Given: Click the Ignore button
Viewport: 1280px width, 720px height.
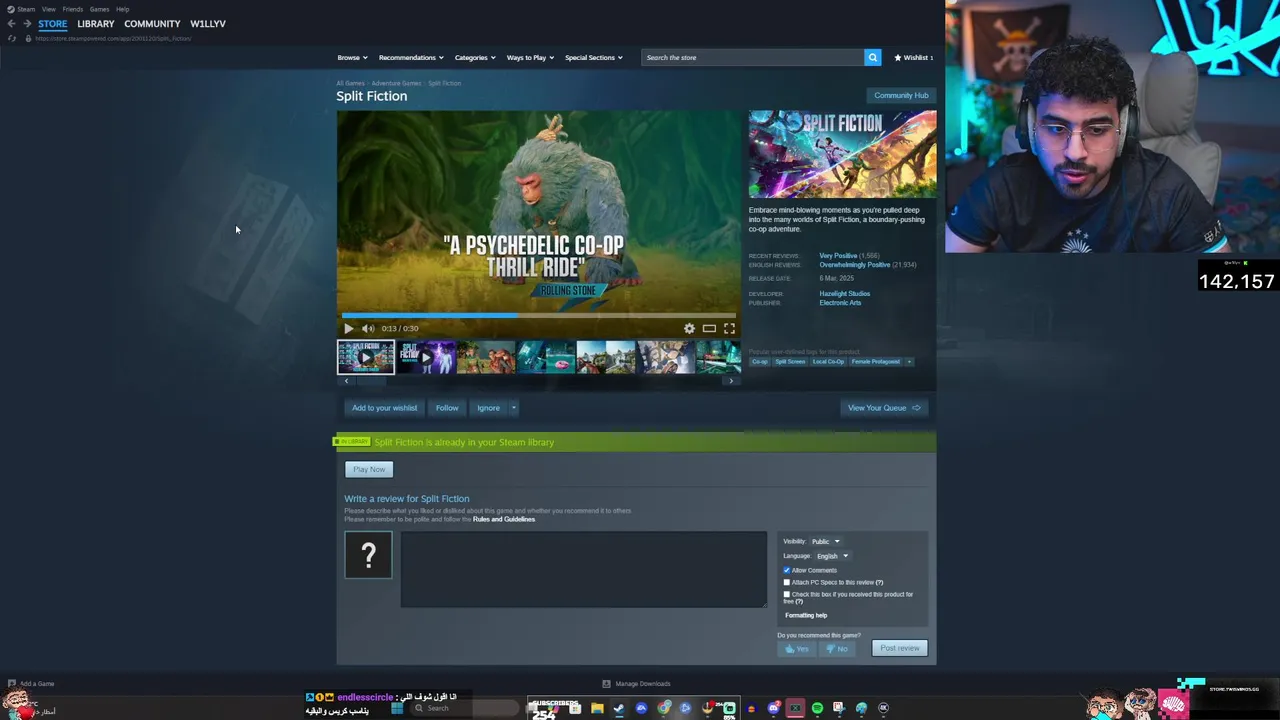Looking at the screenshot, I should tap(488, 408).
